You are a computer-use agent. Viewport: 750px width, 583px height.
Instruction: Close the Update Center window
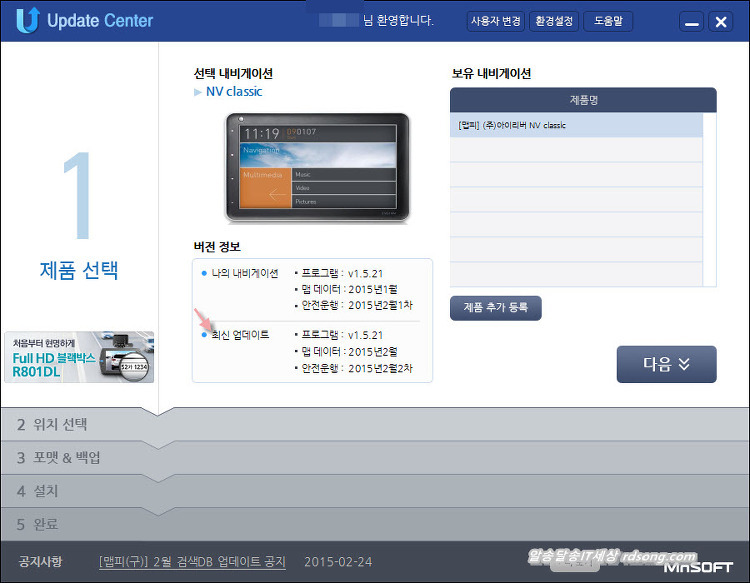tap(721, 22)
